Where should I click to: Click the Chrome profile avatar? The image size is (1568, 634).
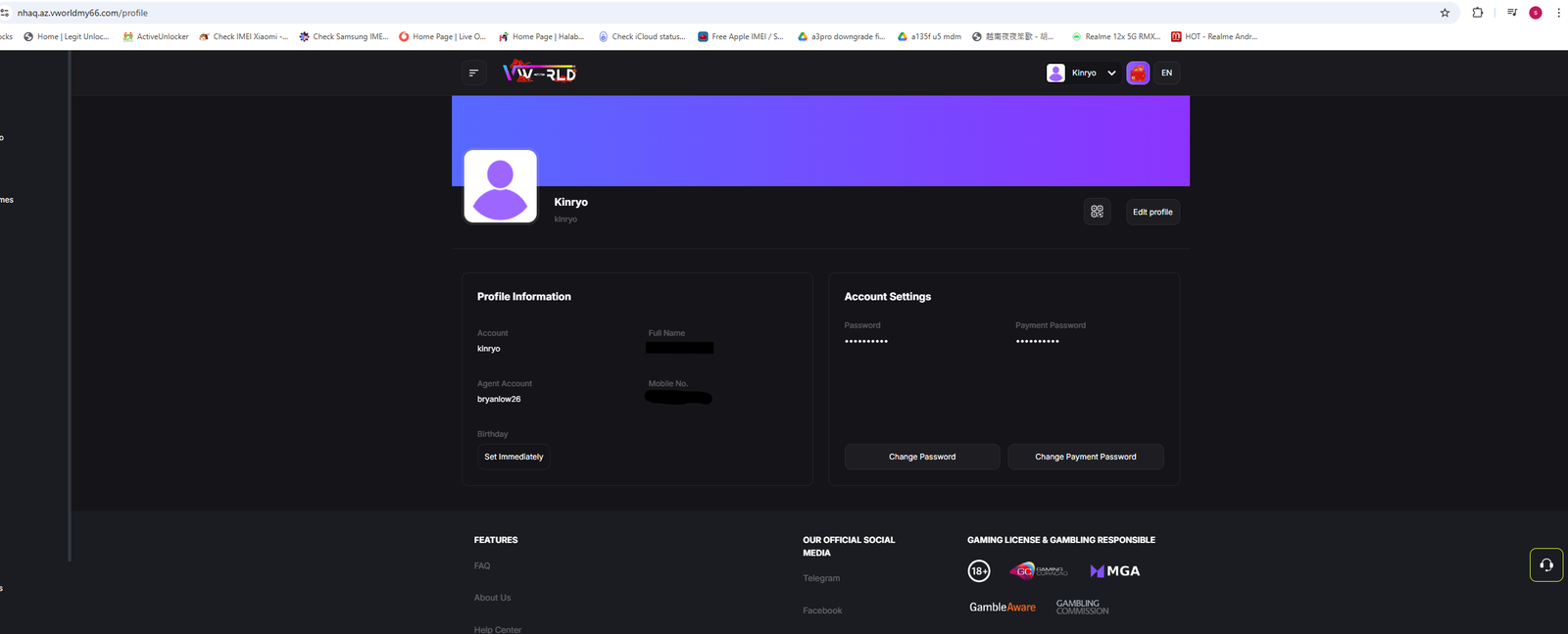click(1536, 13)
